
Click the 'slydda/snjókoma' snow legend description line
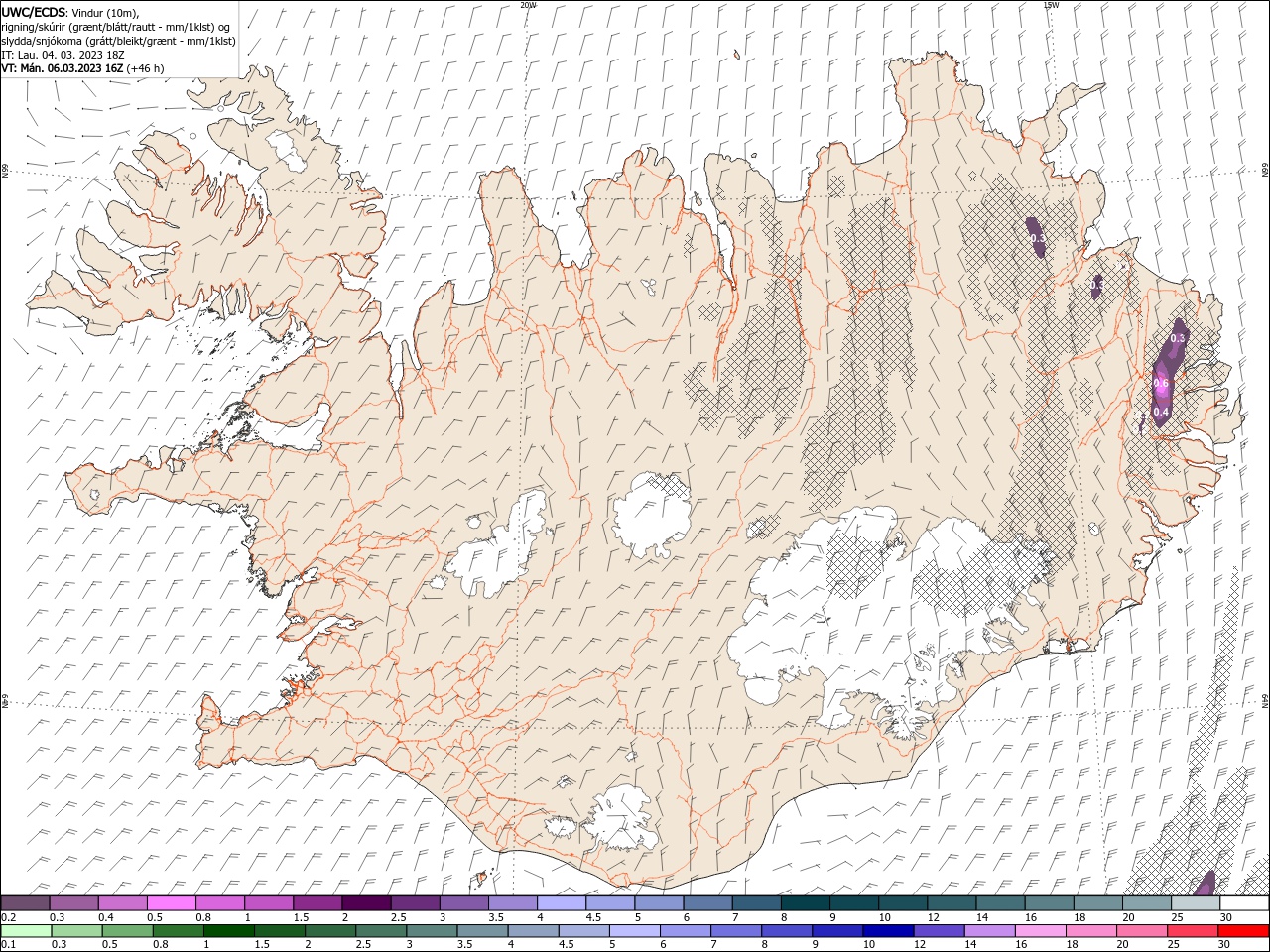point(118,41)
